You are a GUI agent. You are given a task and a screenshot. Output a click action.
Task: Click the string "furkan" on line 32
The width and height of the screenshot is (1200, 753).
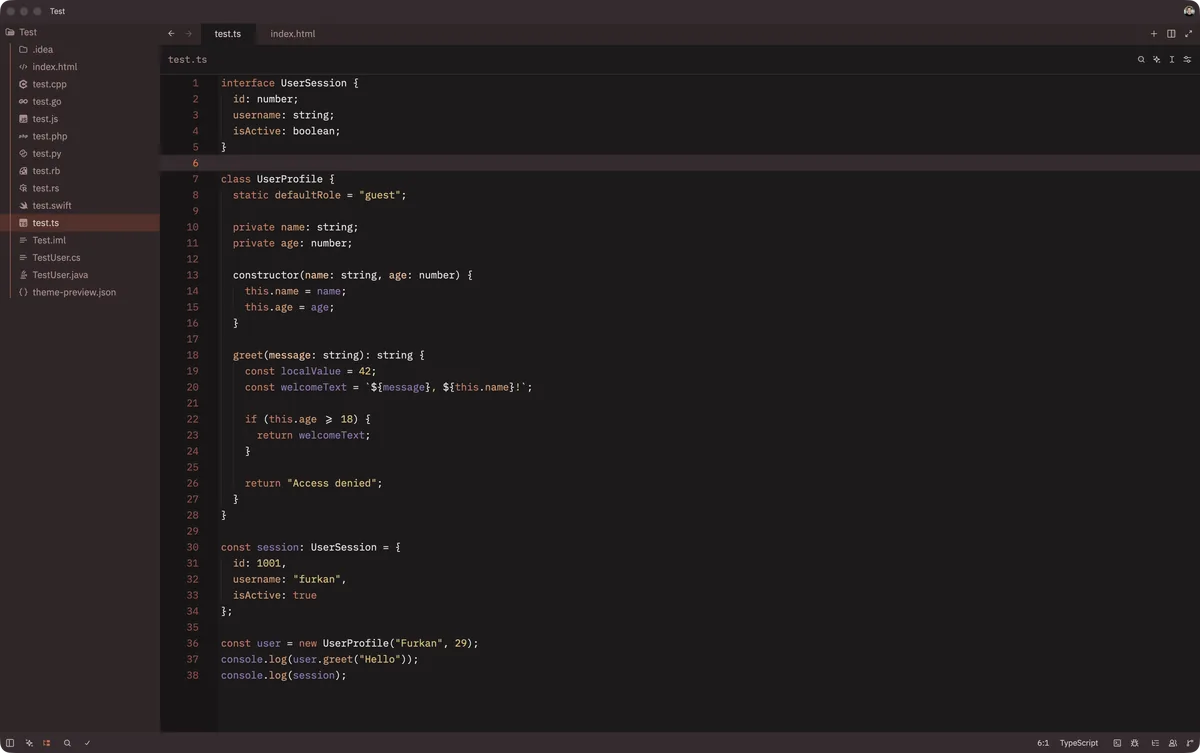(x=317, y=579)
